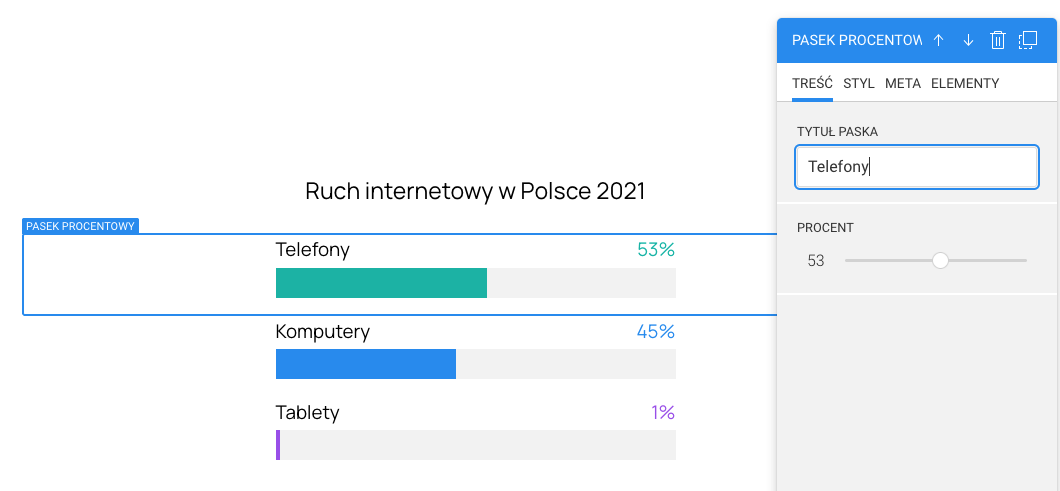Screen dimensions: 1060x491
Task: Open the STYL tab
Action: [859, 83]
